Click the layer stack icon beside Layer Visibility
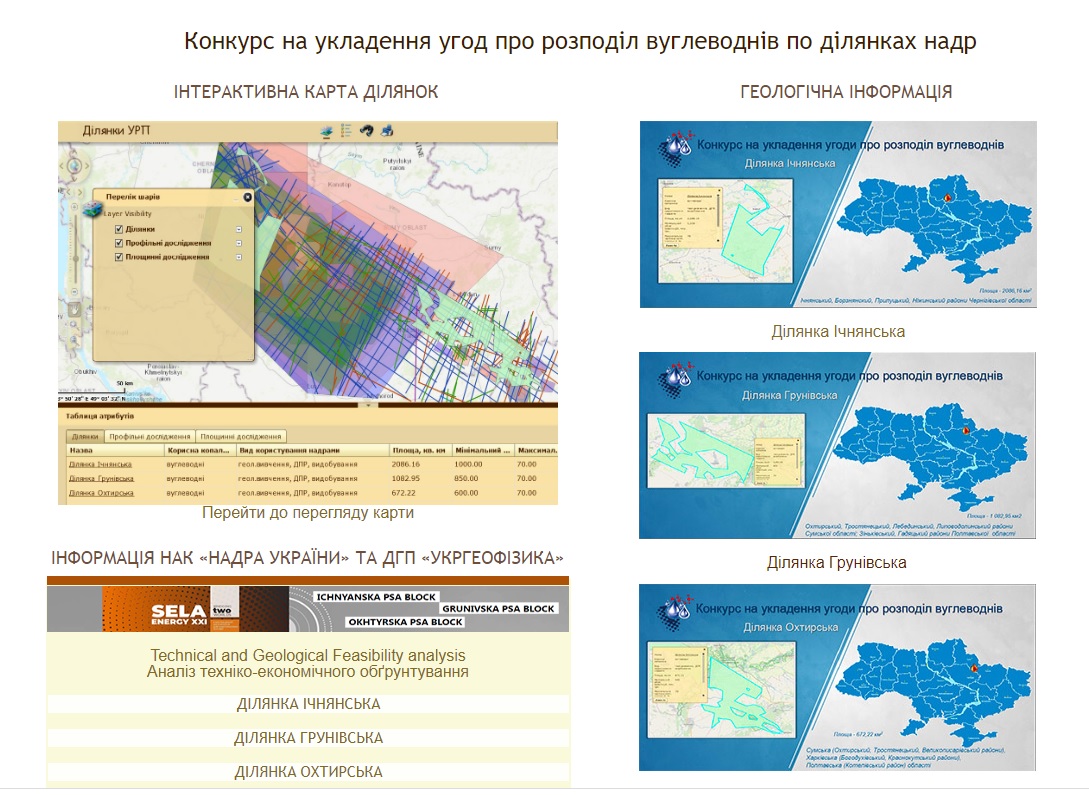 pos(92,209)
